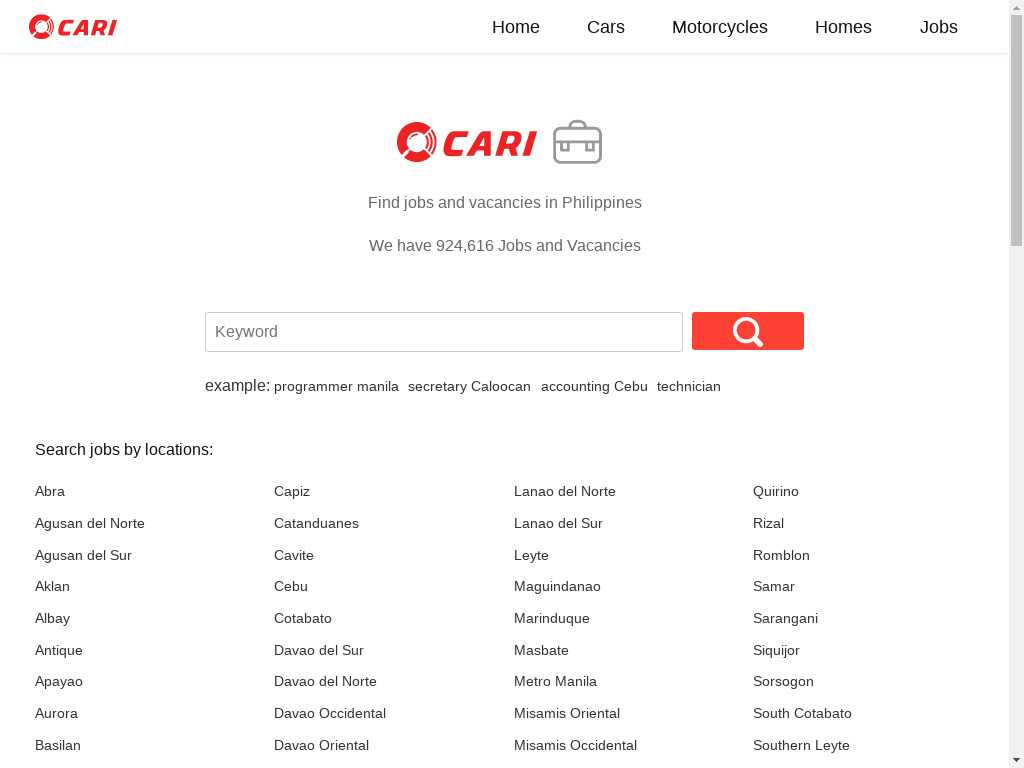
Task: Browse jobs in Metro Manila
Action: click(x=555, y=682)
